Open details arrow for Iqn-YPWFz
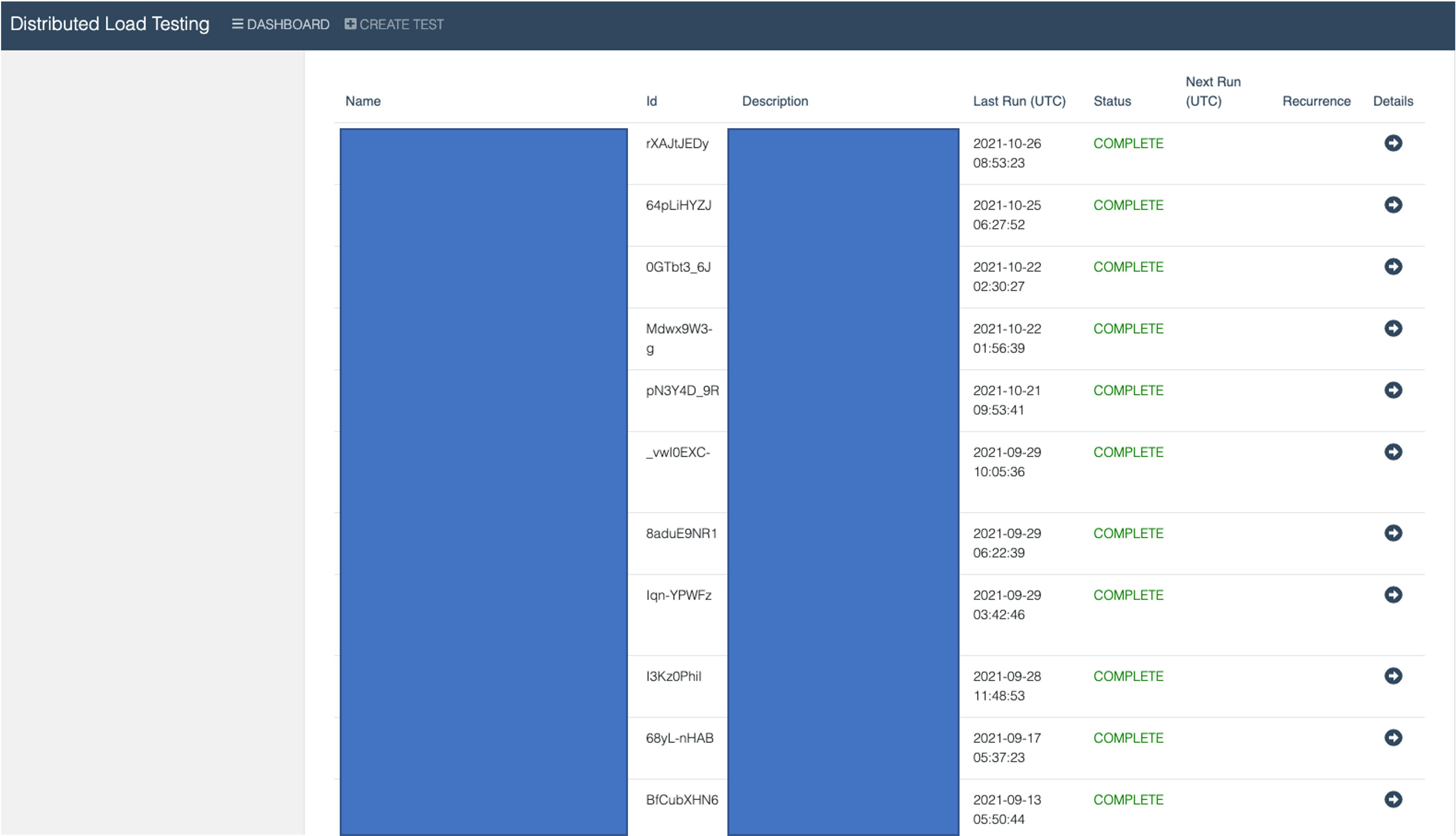Viewport: 1456px width, 836px height. [1392, 595]
